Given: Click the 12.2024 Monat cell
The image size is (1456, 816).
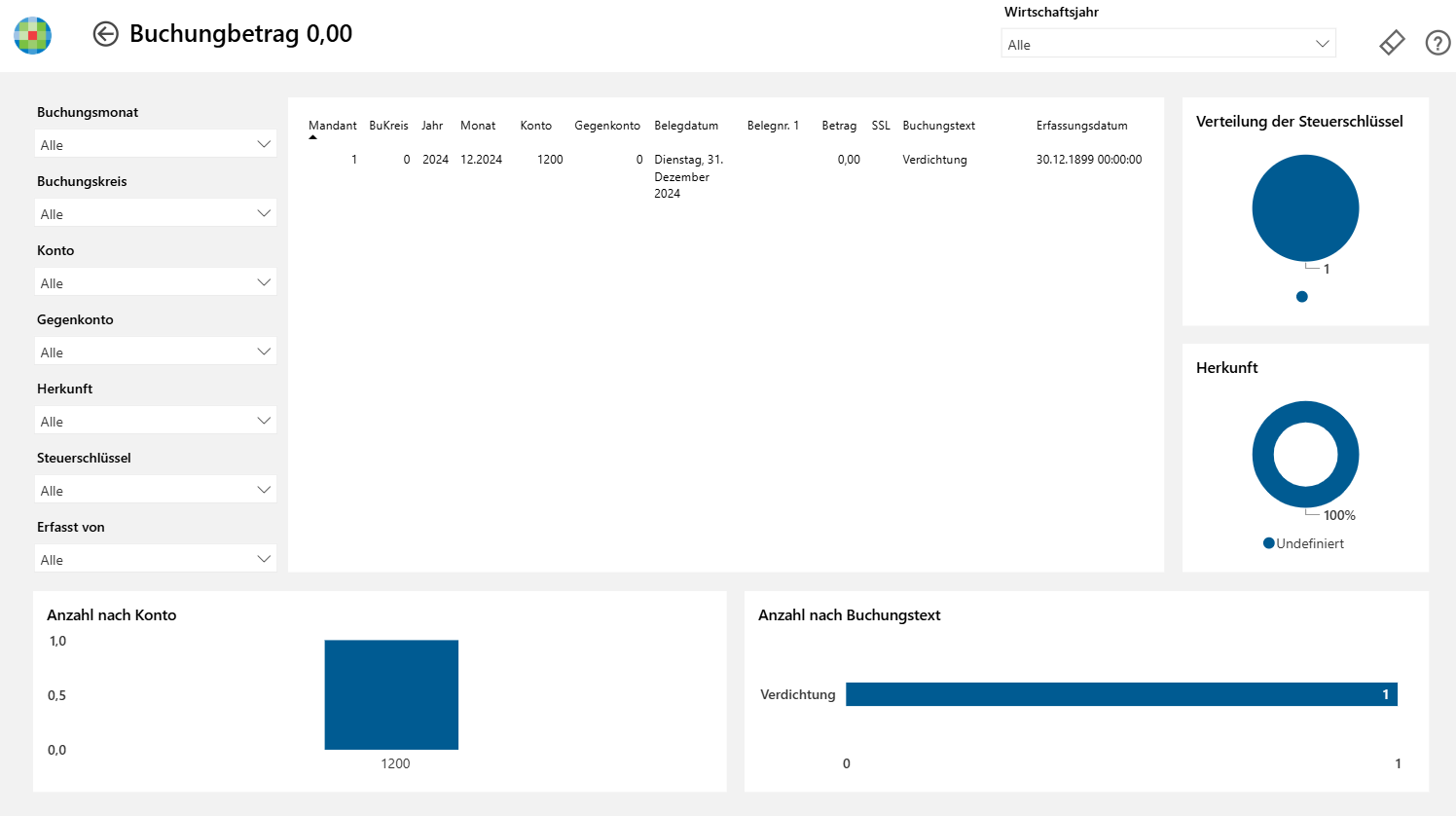Looking at the screenshot, I should point(481,160).
